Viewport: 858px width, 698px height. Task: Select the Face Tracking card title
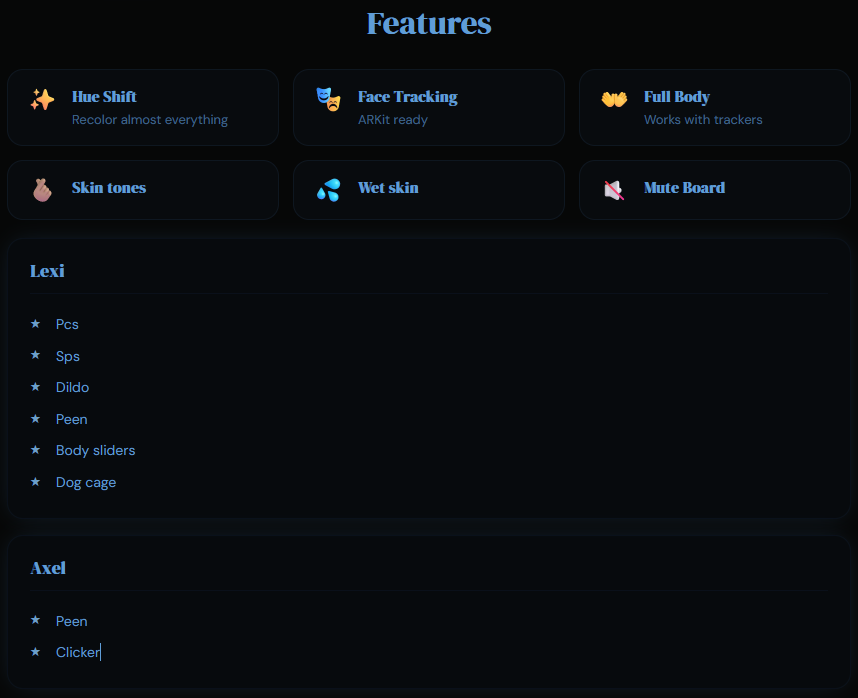408,97
